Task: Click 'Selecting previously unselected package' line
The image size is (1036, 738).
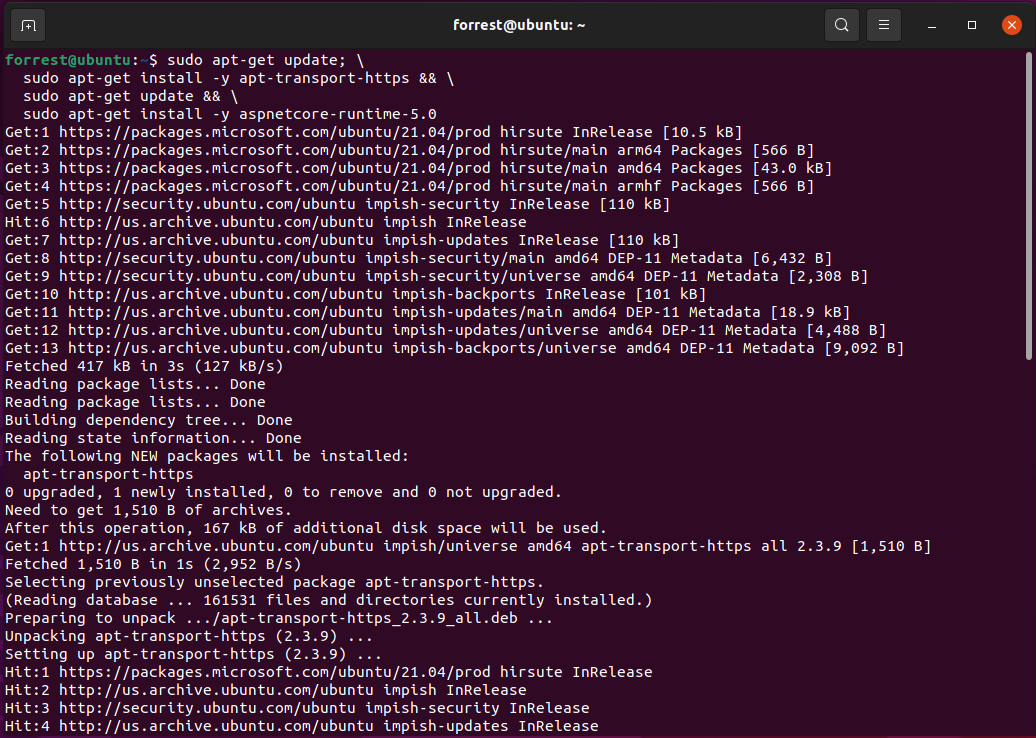Action: (x=274, y=582)
